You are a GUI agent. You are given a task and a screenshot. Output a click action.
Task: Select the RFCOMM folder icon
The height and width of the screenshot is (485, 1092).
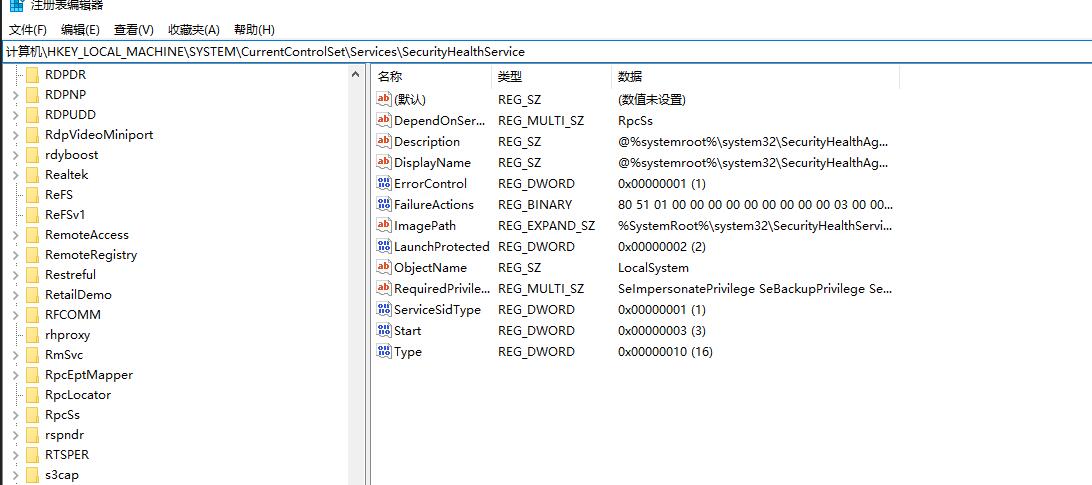pyautogui.click(x=32, y=315)
